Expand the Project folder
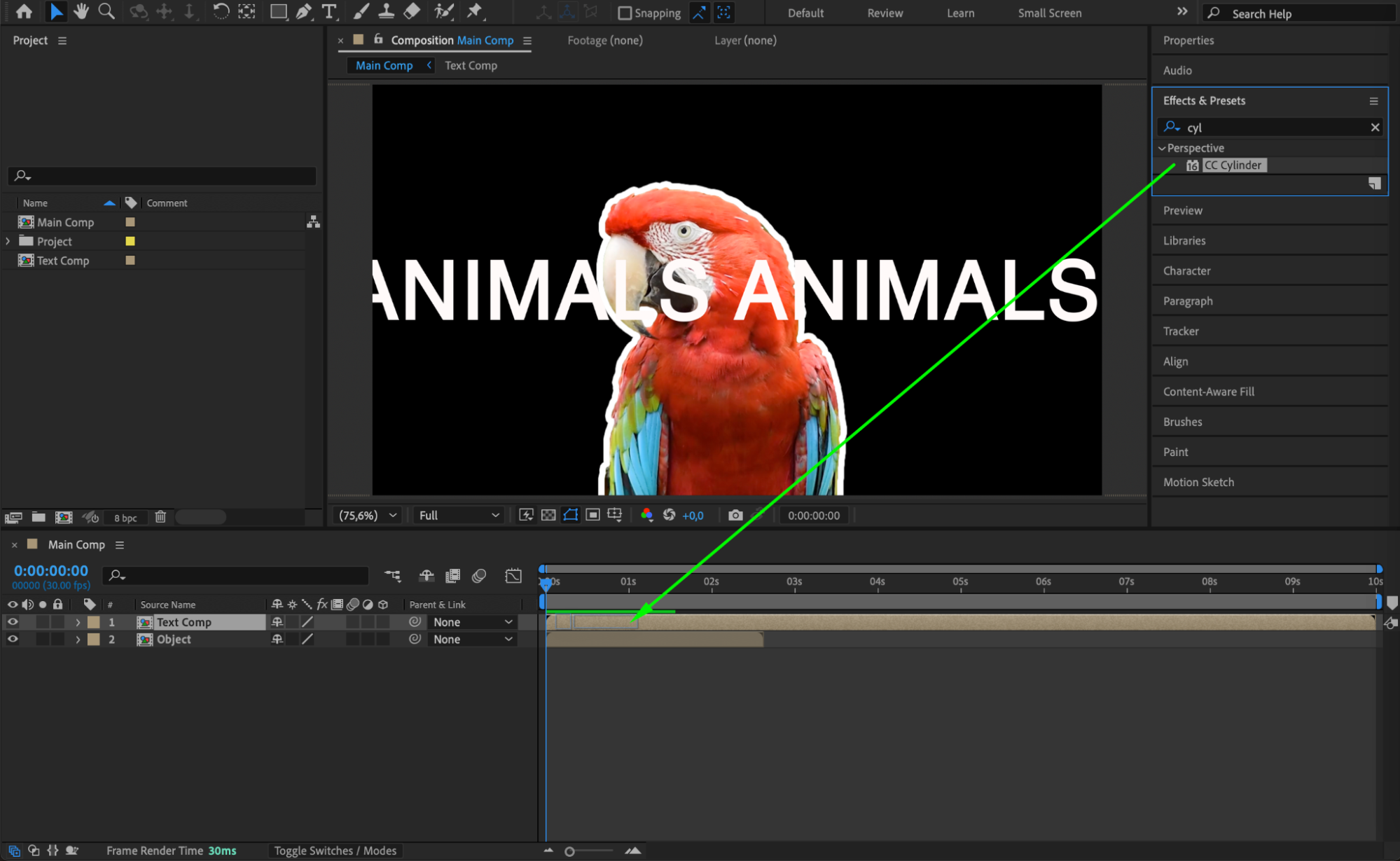The width and height of the screenshot is (1400, 861). [x=8, y=241]
